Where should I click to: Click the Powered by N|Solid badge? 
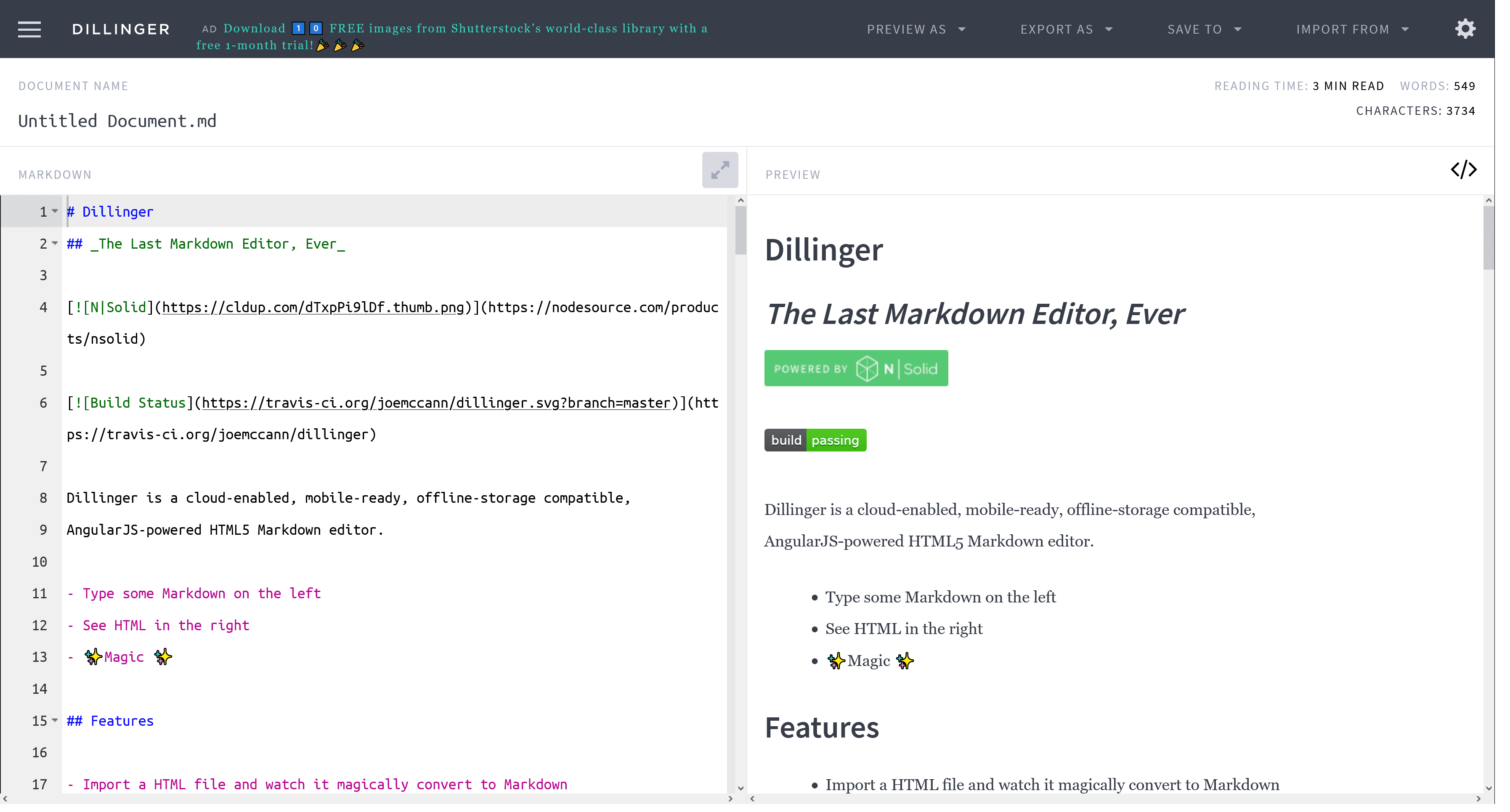coord(856,368)
